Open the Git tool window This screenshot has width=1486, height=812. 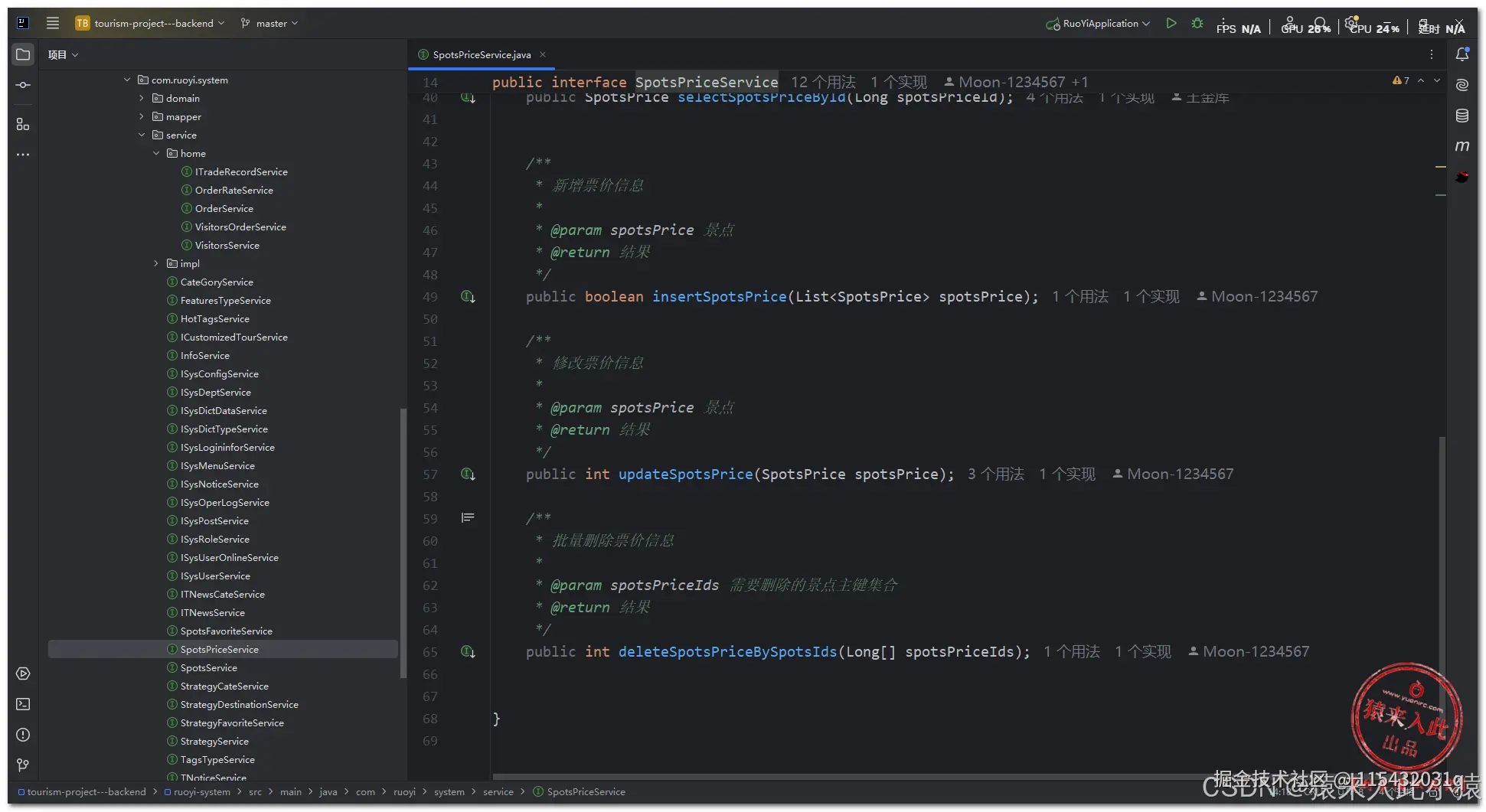click(23, 765)
